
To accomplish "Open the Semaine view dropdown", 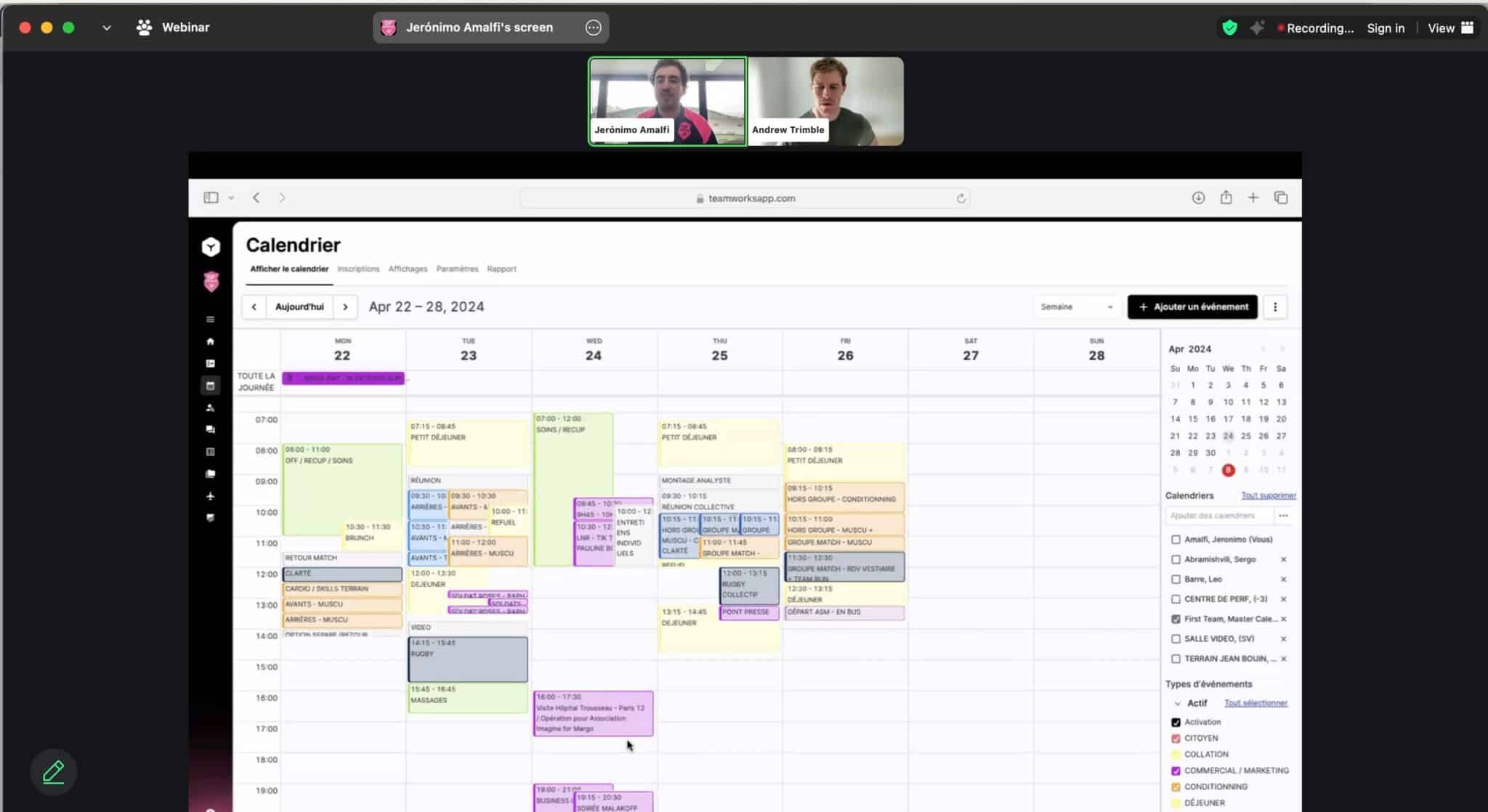I will point(1075,306).
